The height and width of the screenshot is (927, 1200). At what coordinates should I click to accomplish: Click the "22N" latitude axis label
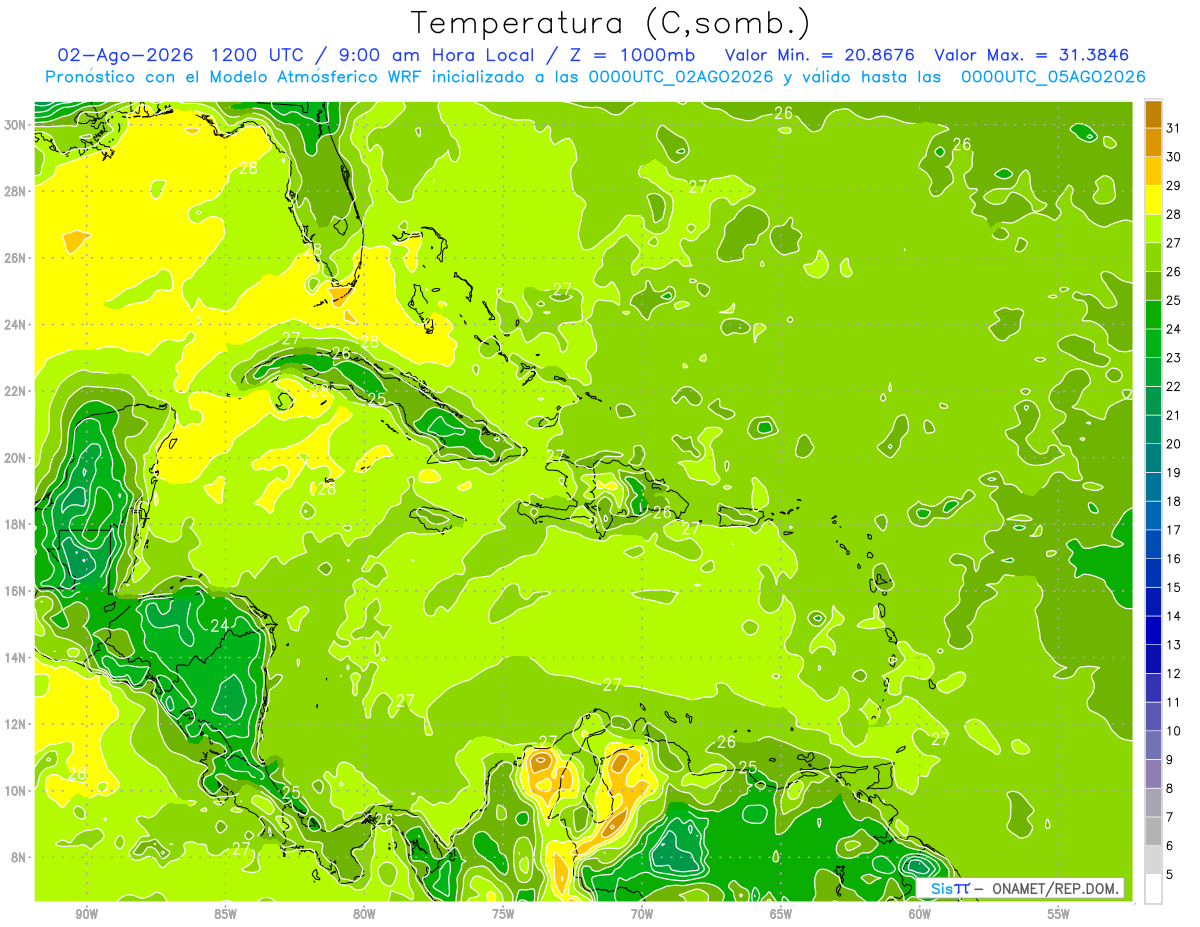coord(15,391)
